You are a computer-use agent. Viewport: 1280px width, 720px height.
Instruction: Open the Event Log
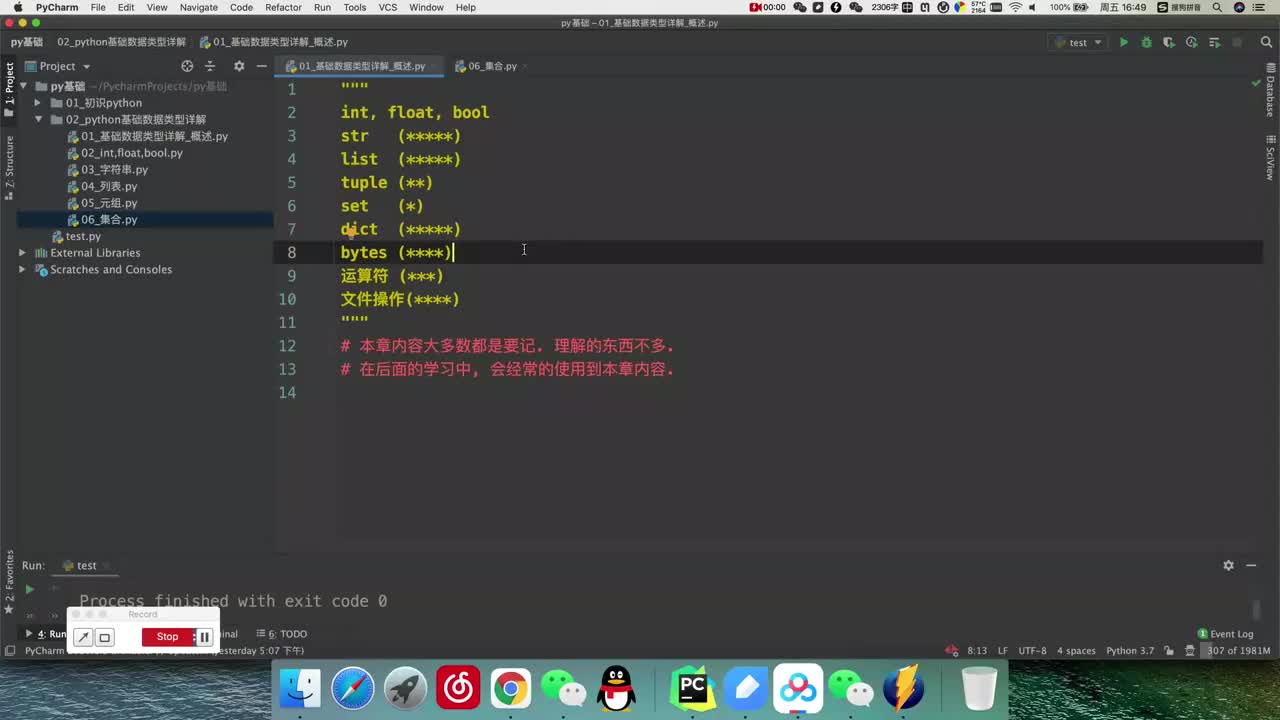[x=1225, y=634]
